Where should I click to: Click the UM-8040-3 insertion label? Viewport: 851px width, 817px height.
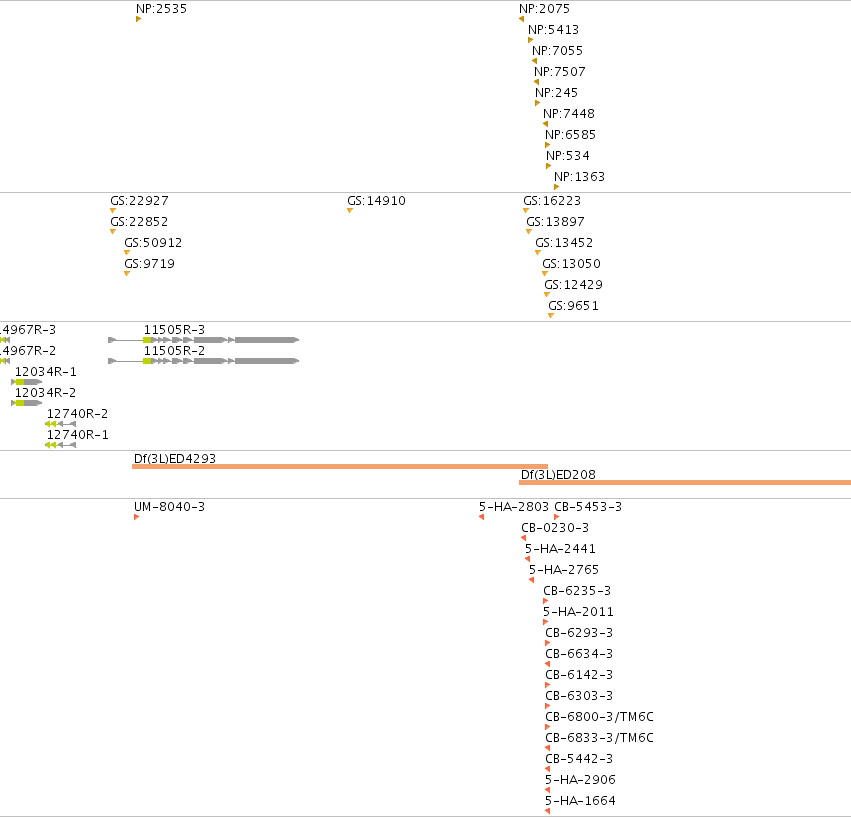pos(169,507)
